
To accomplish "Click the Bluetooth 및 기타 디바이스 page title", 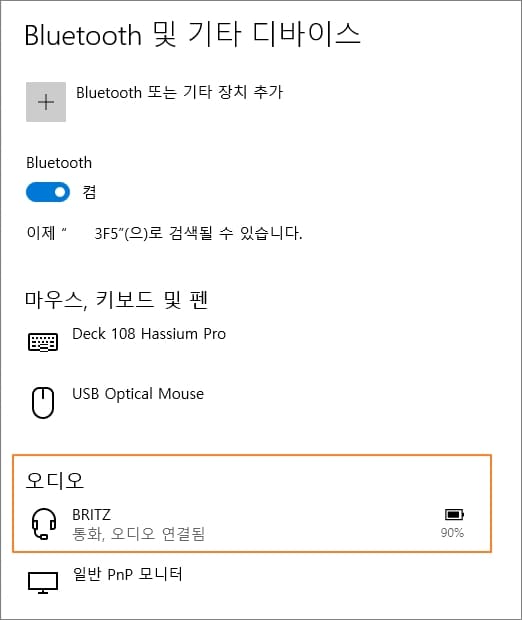I will point(193,34).
